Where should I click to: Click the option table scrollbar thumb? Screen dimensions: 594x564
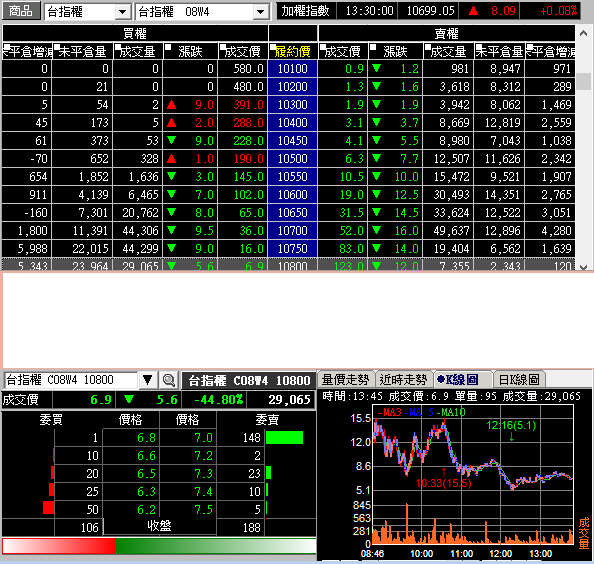583,81
